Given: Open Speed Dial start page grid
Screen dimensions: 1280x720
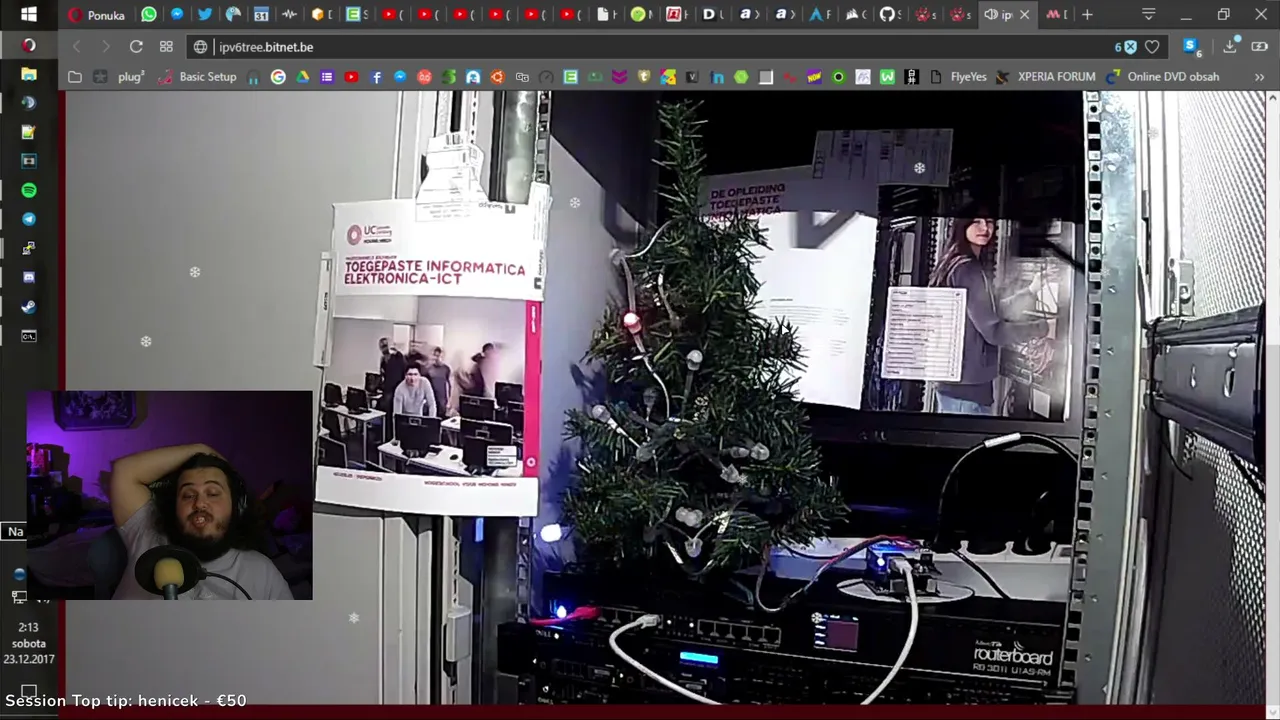Looking at the screenshot, I should (166, 47).
